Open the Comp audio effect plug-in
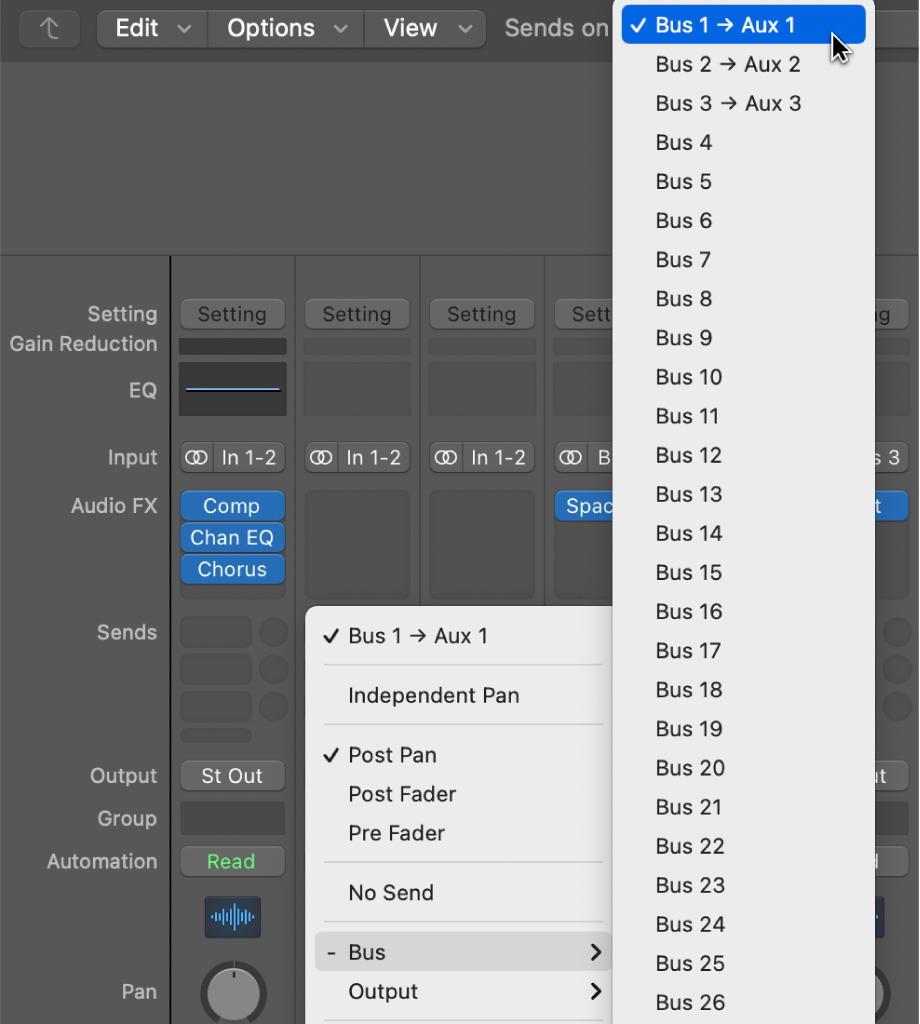Screen dimensions: 920x1024 [232, 506]
